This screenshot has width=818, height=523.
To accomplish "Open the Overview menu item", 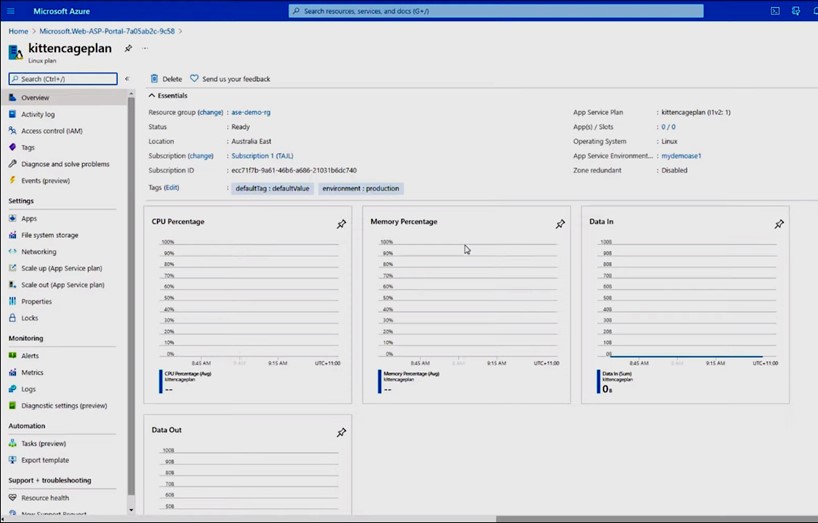I will pyautogui.click(x=63, y=98).
